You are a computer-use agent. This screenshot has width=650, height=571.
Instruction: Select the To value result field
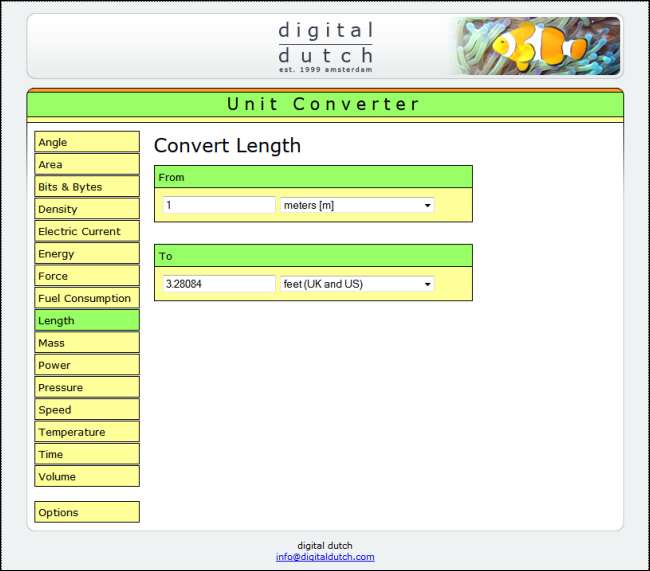coord(219,284)
